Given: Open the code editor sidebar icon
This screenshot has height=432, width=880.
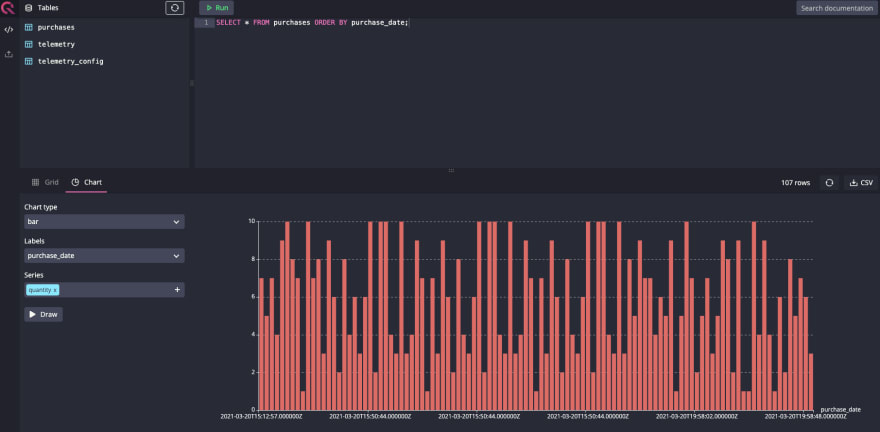Looking at the screenshot, I should (x=8, y=30).
